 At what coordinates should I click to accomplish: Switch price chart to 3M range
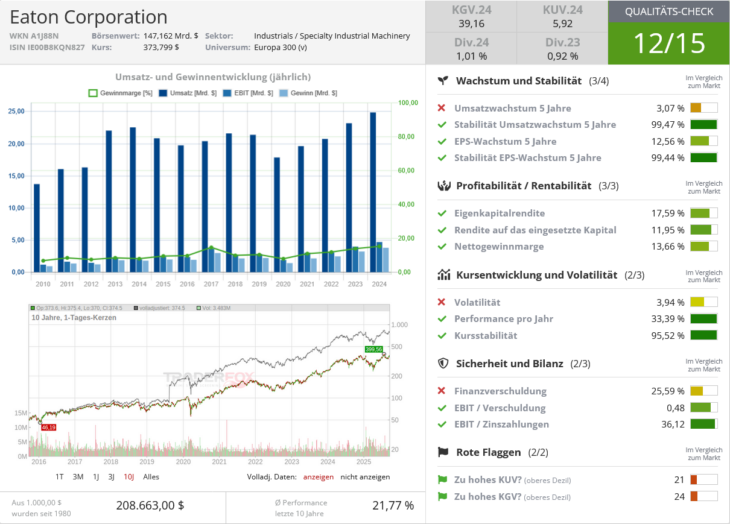click(x=78, y=477)
